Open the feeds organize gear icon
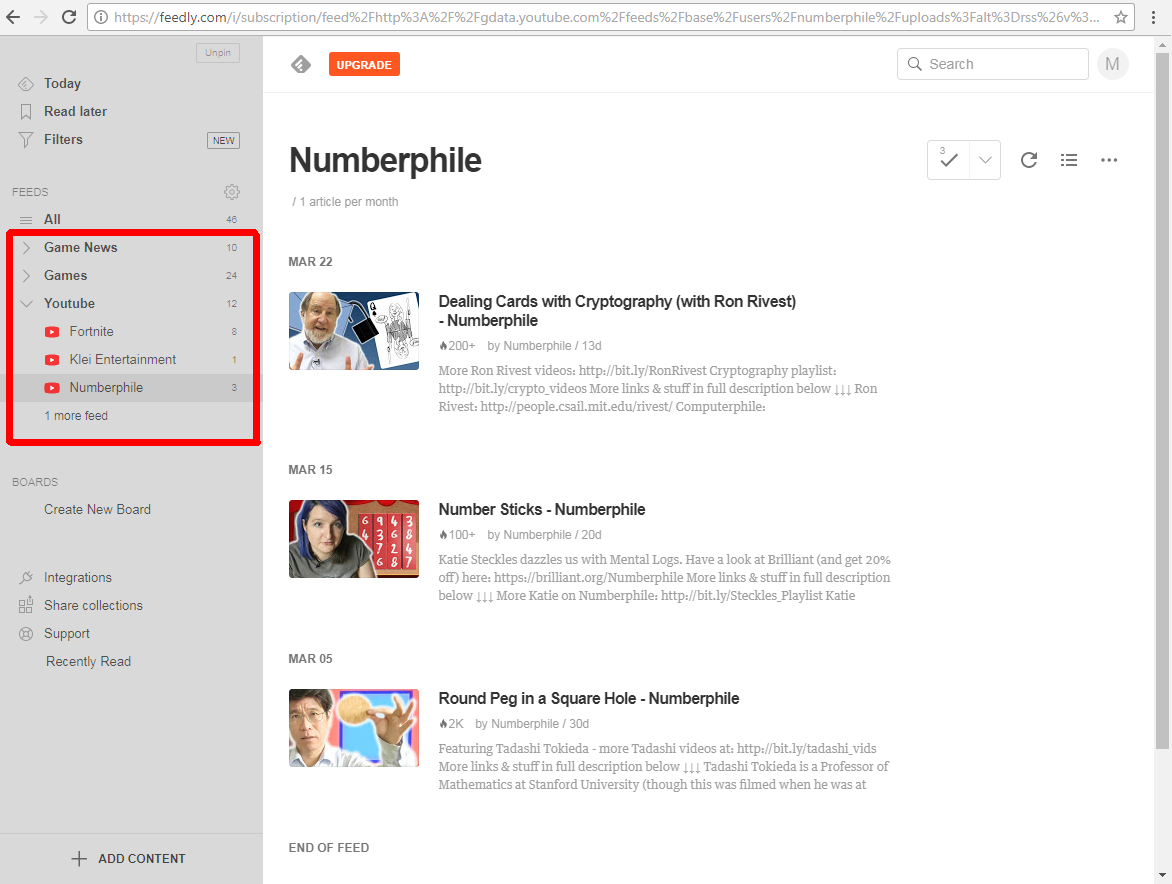1172x884 pixels. pos(232,192)
